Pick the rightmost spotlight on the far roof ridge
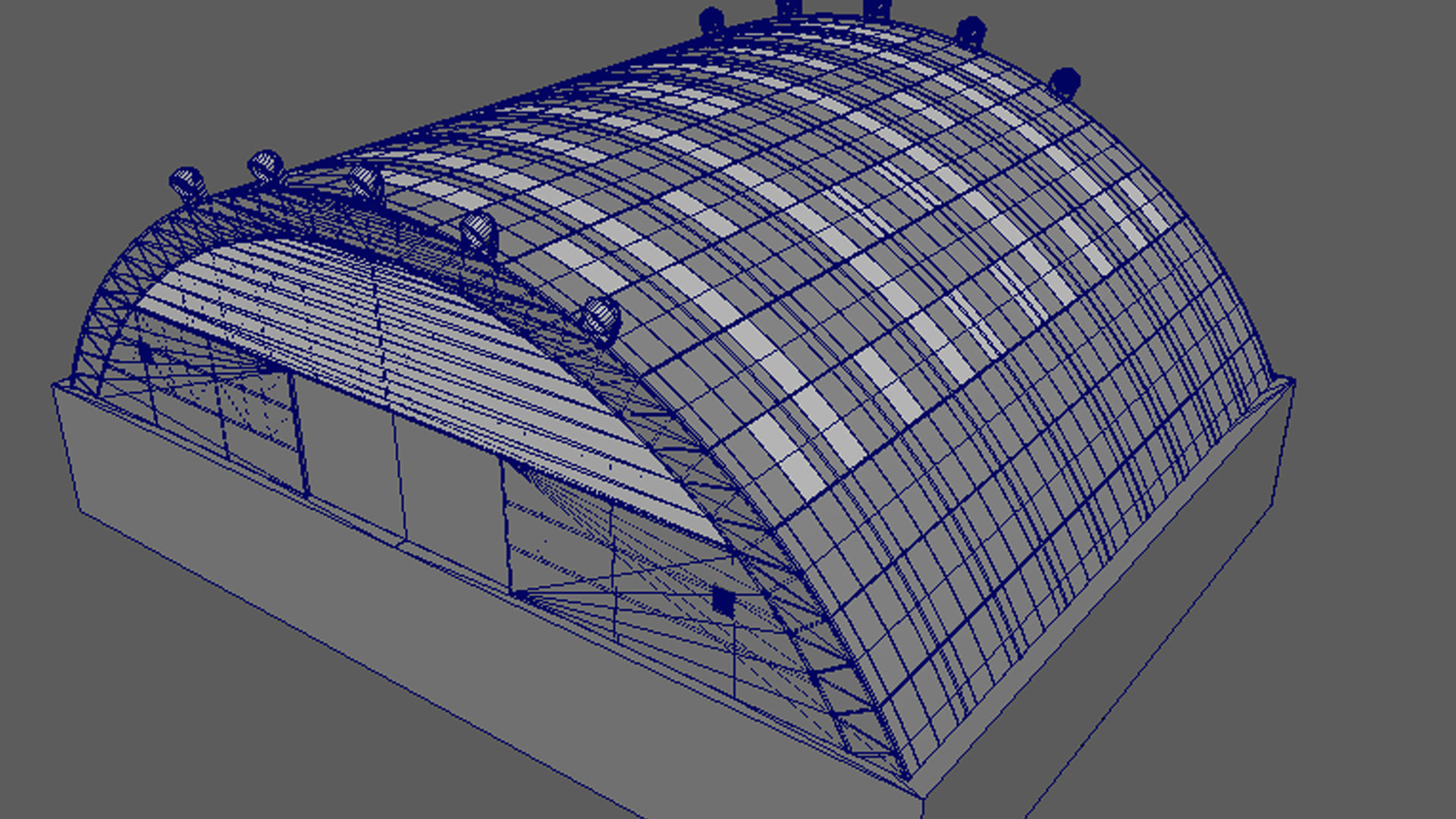Viewport: 1456px width, 819px height. click(x=1065, y=82)
